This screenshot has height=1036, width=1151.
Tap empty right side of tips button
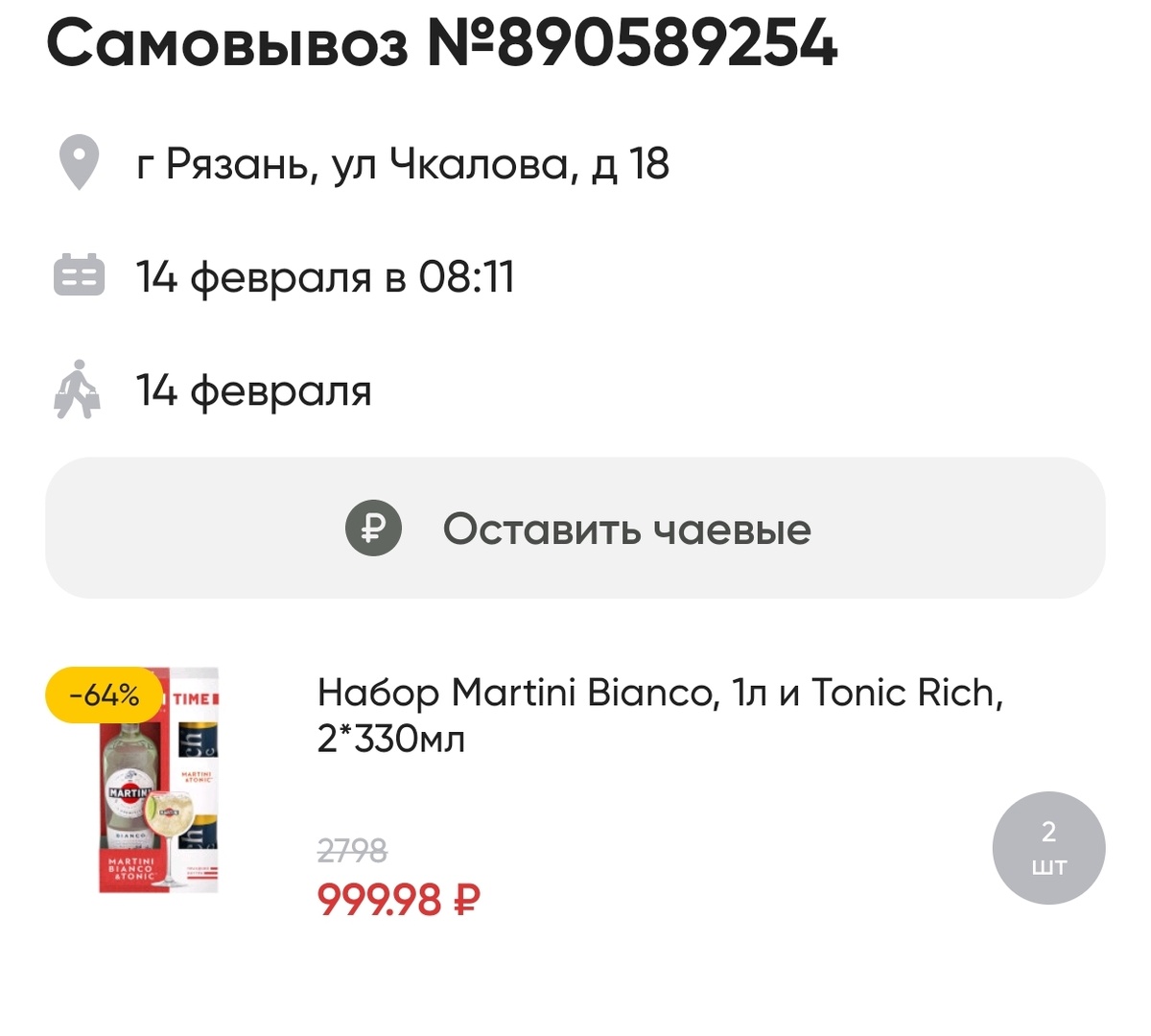(959, 529)
